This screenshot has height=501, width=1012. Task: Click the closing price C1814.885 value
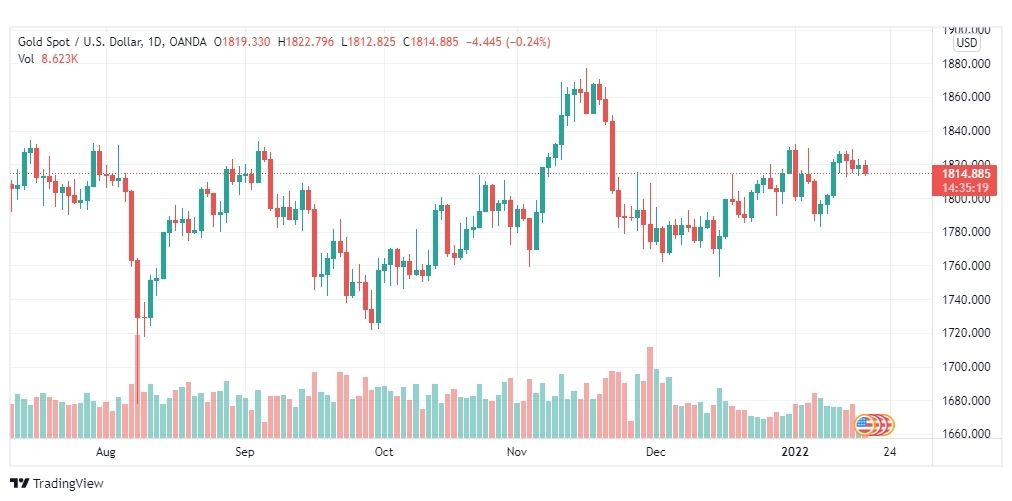coord(430,42)
